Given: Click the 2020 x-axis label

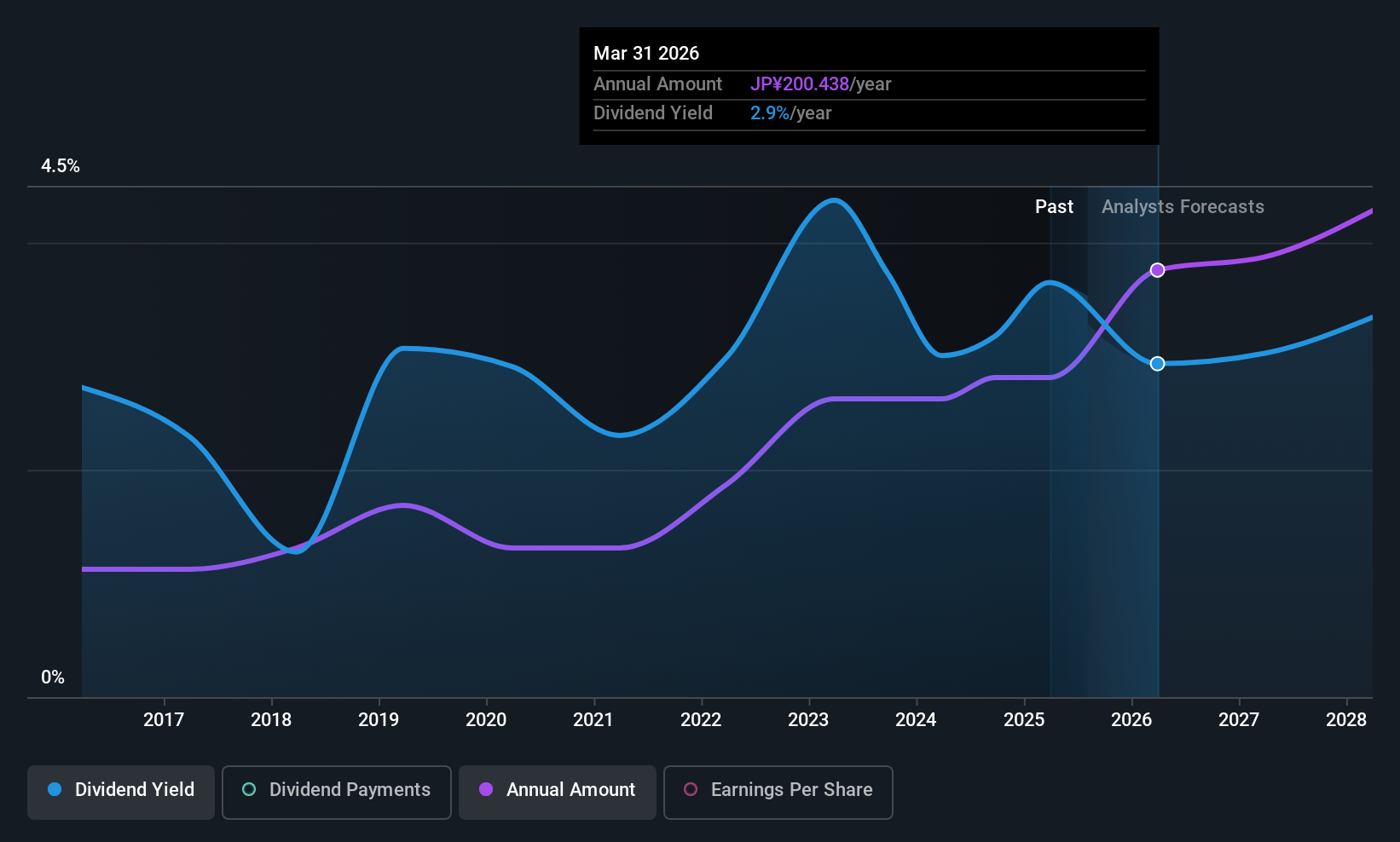Looking at the screenshot, I should 486,719.
